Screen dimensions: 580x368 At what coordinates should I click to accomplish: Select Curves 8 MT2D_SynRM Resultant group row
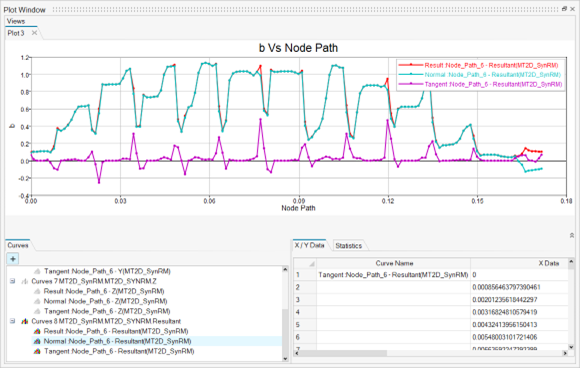click(x=106, y=321)
